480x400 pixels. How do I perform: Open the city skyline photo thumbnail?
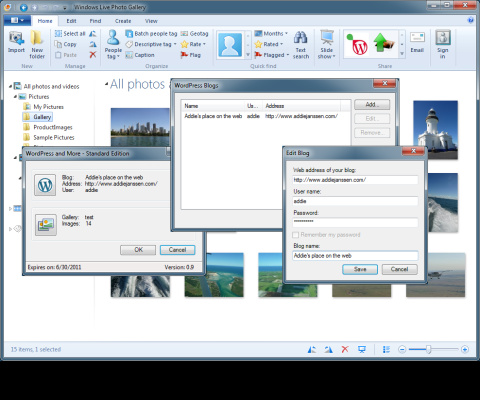click(141, 127)
